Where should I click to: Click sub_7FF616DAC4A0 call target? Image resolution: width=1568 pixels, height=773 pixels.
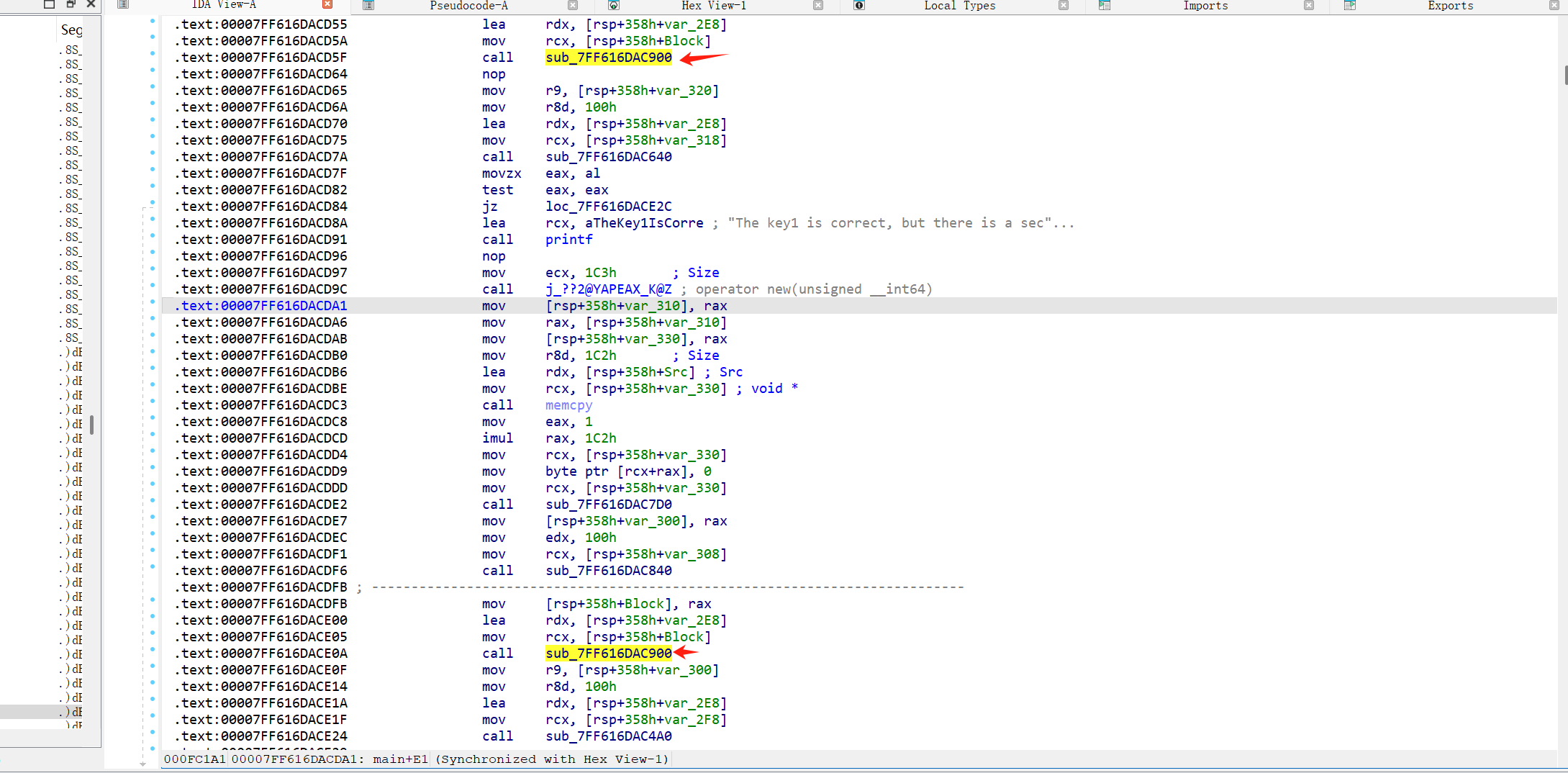coord(609,736)
